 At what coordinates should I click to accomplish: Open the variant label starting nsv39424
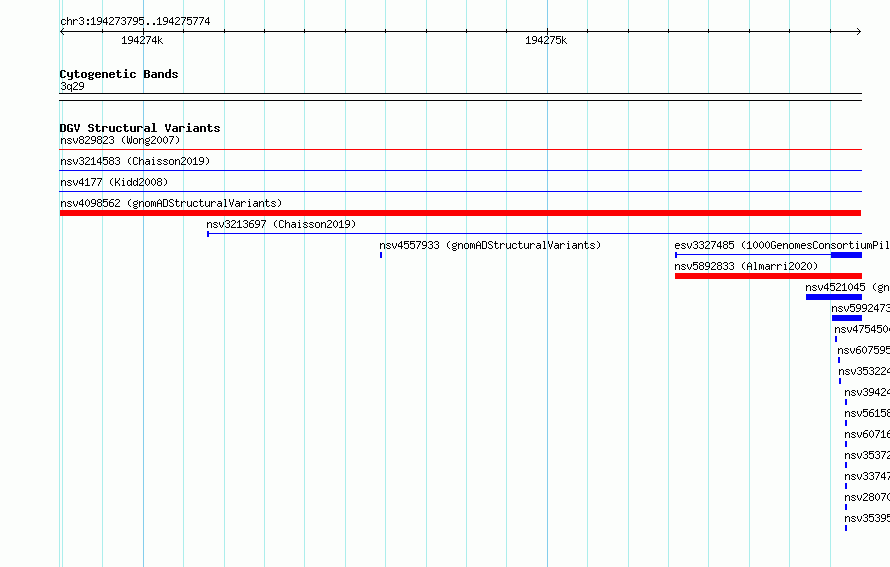(x=867, y=392)
